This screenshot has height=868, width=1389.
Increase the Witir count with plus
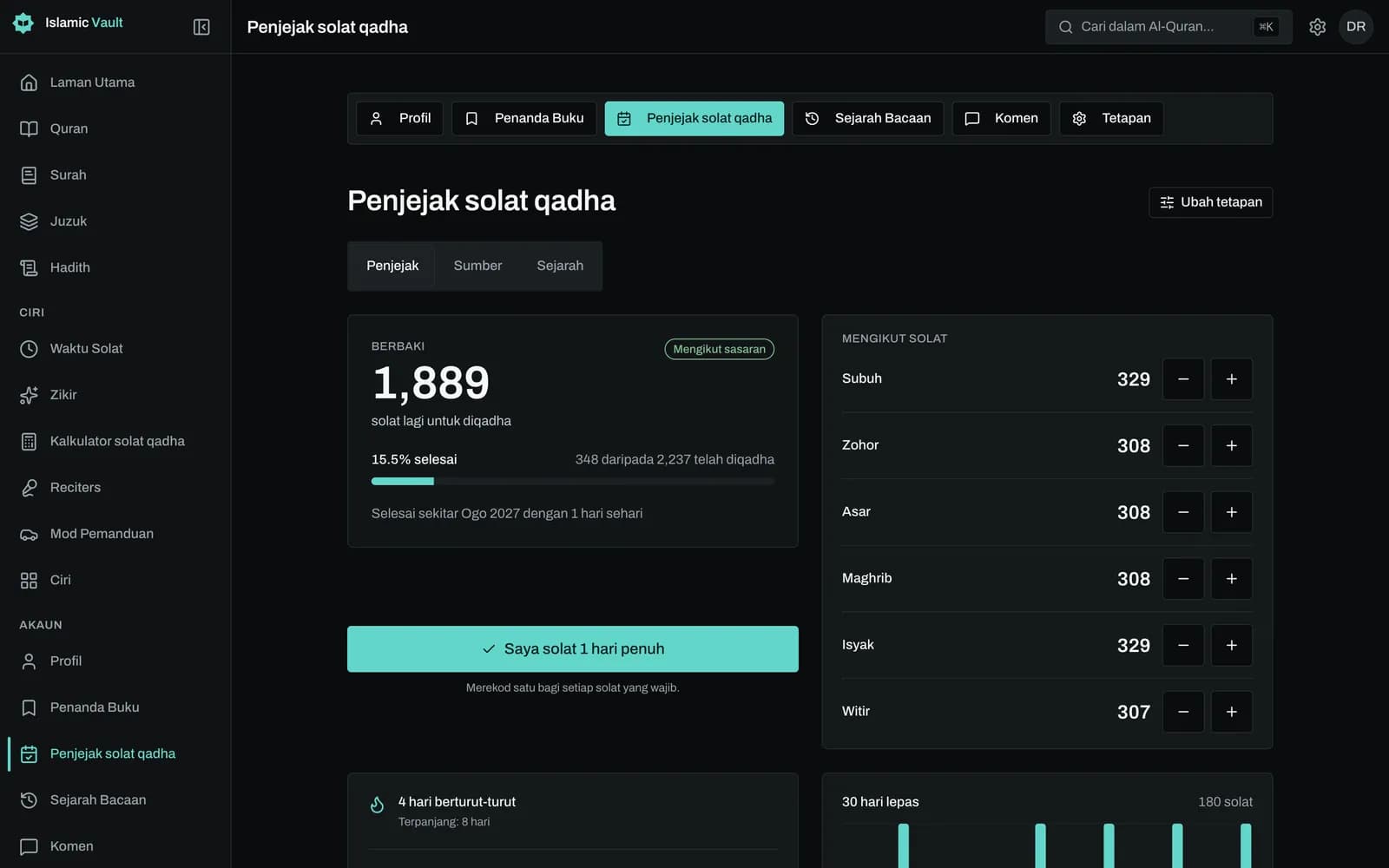pyautogui.click(x=1231, y=712)
